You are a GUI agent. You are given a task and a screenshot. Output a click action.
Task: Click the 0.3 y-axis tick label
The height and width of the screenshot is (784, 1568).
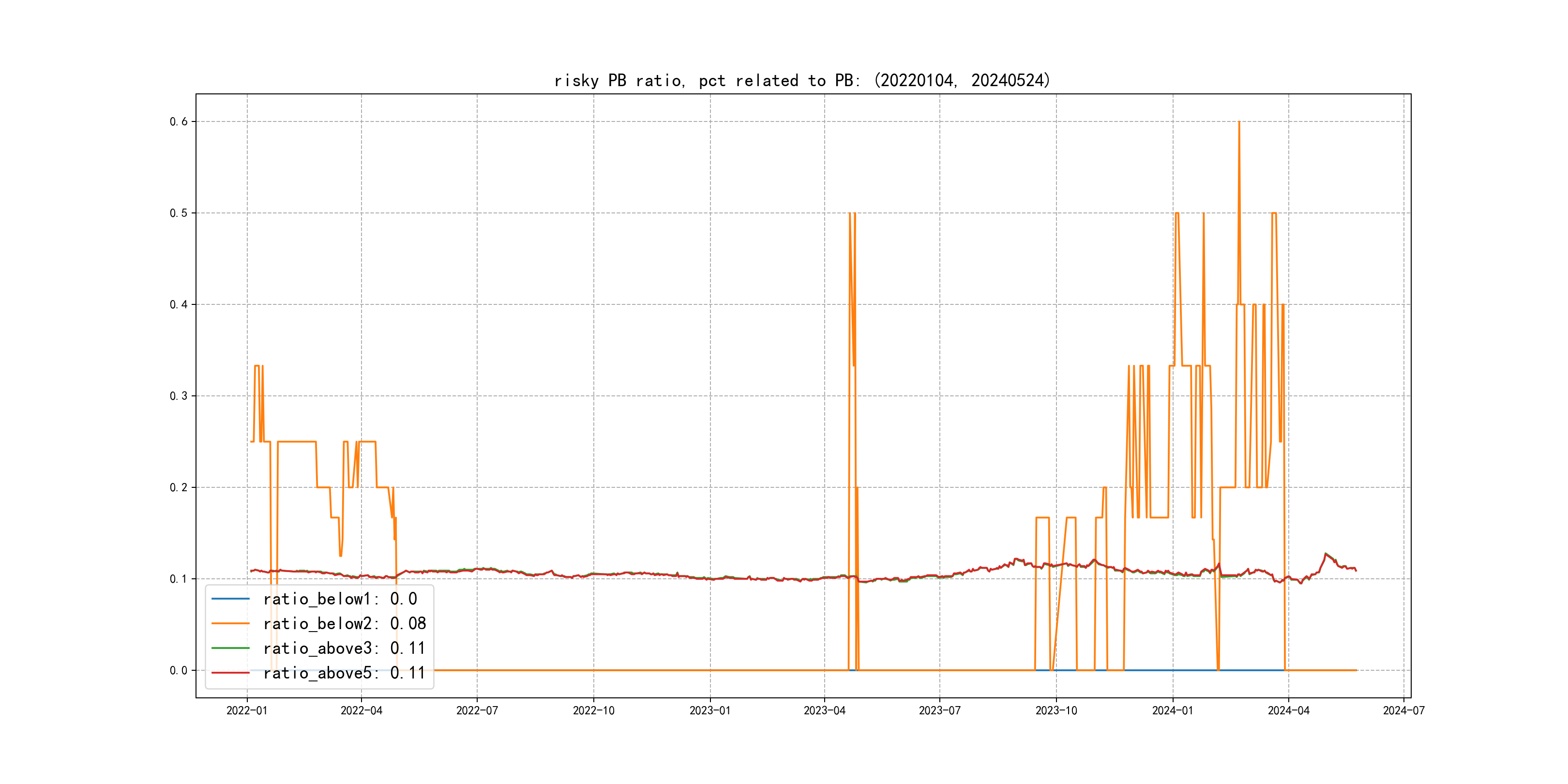[x=179, y=396]
